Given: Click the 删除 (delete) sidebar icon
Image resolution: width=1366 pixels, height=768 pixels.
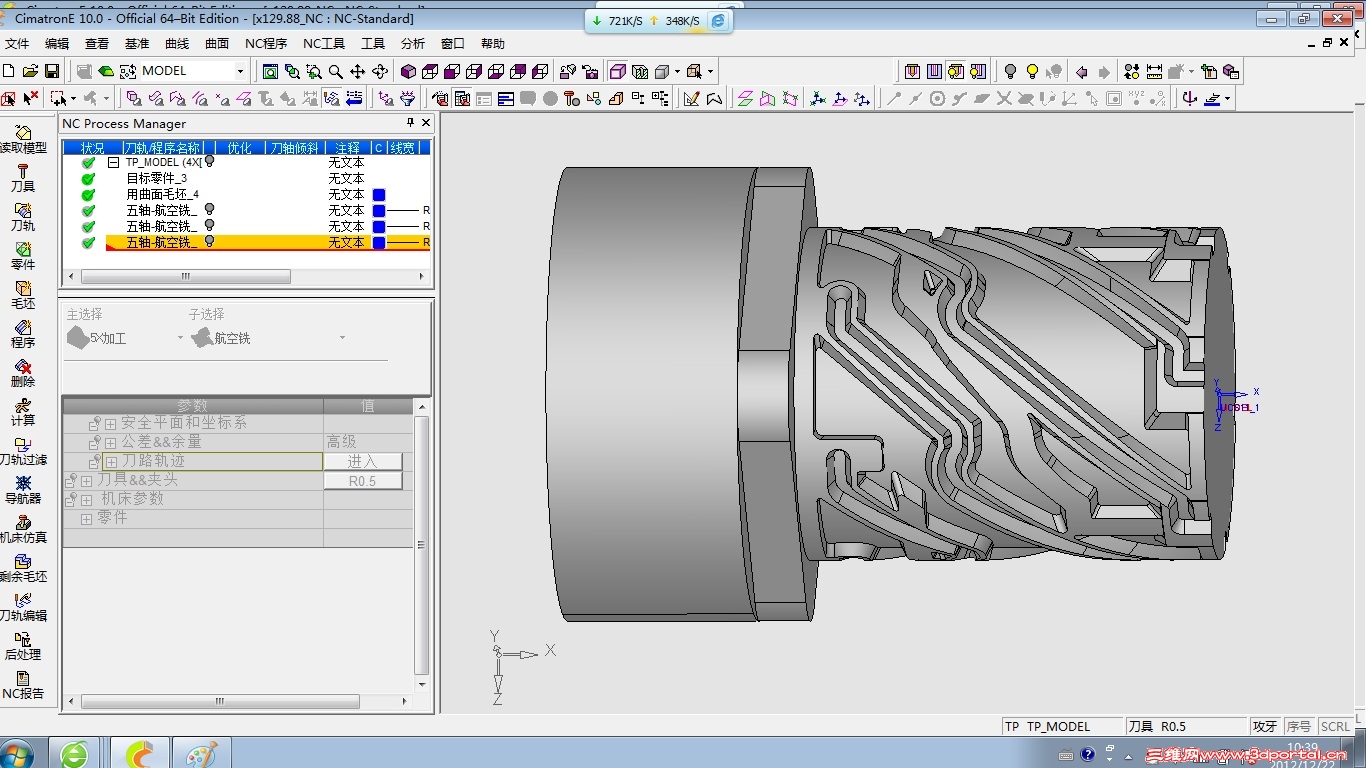Looking at the screenshot, I should pyautogui.click(x=23, y=373).
